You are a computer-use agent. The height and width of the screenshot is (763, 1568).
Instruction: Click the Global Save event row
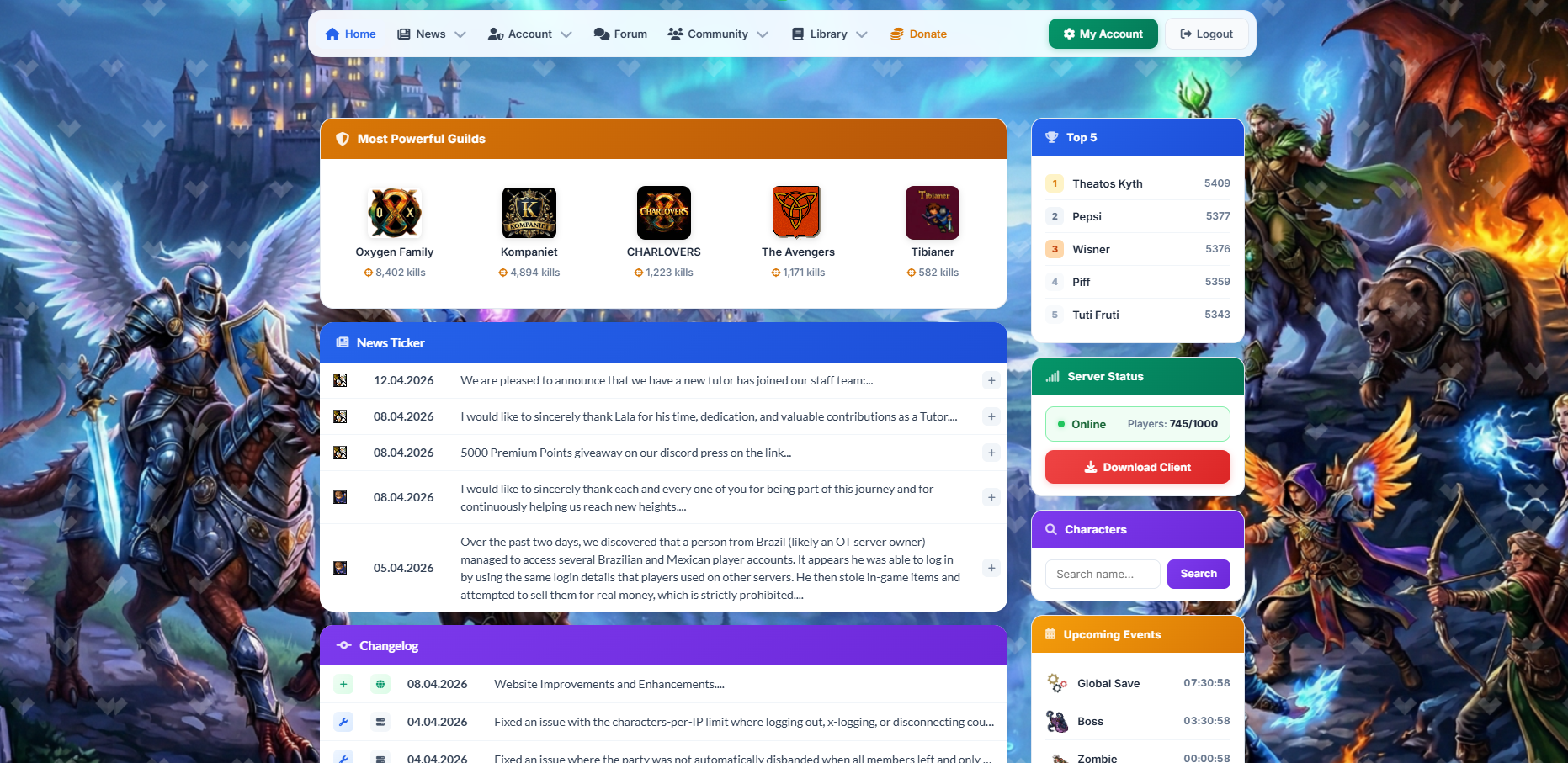click(x=1137, y=683)
